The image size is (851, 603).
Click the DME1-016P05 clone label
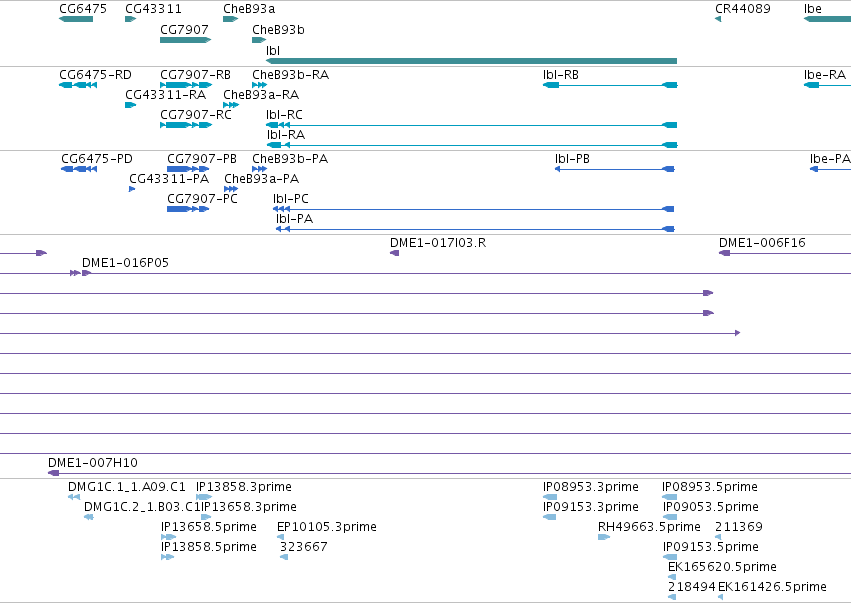(125, 263)
